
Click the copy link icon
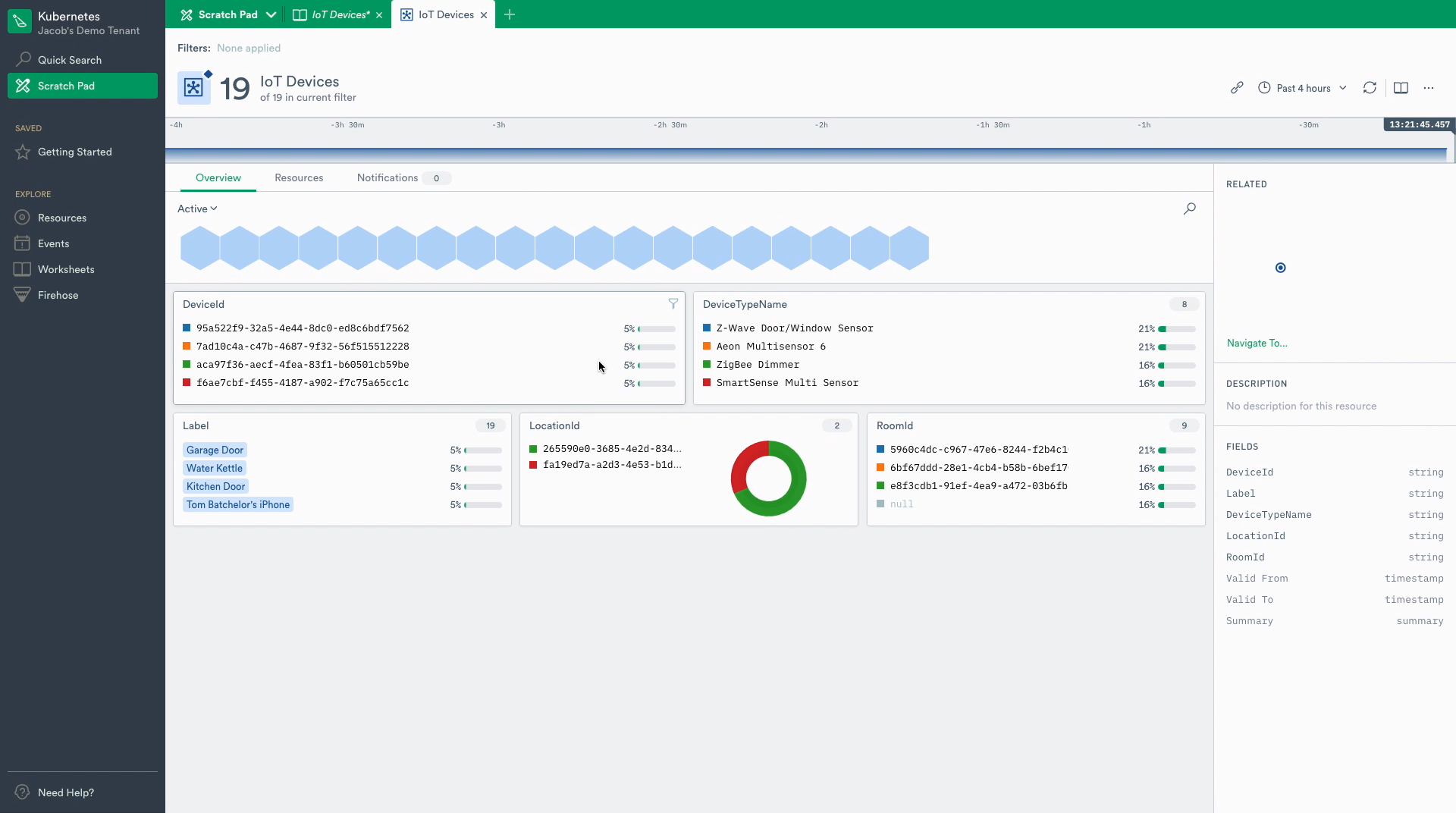tap(1237, 88)
